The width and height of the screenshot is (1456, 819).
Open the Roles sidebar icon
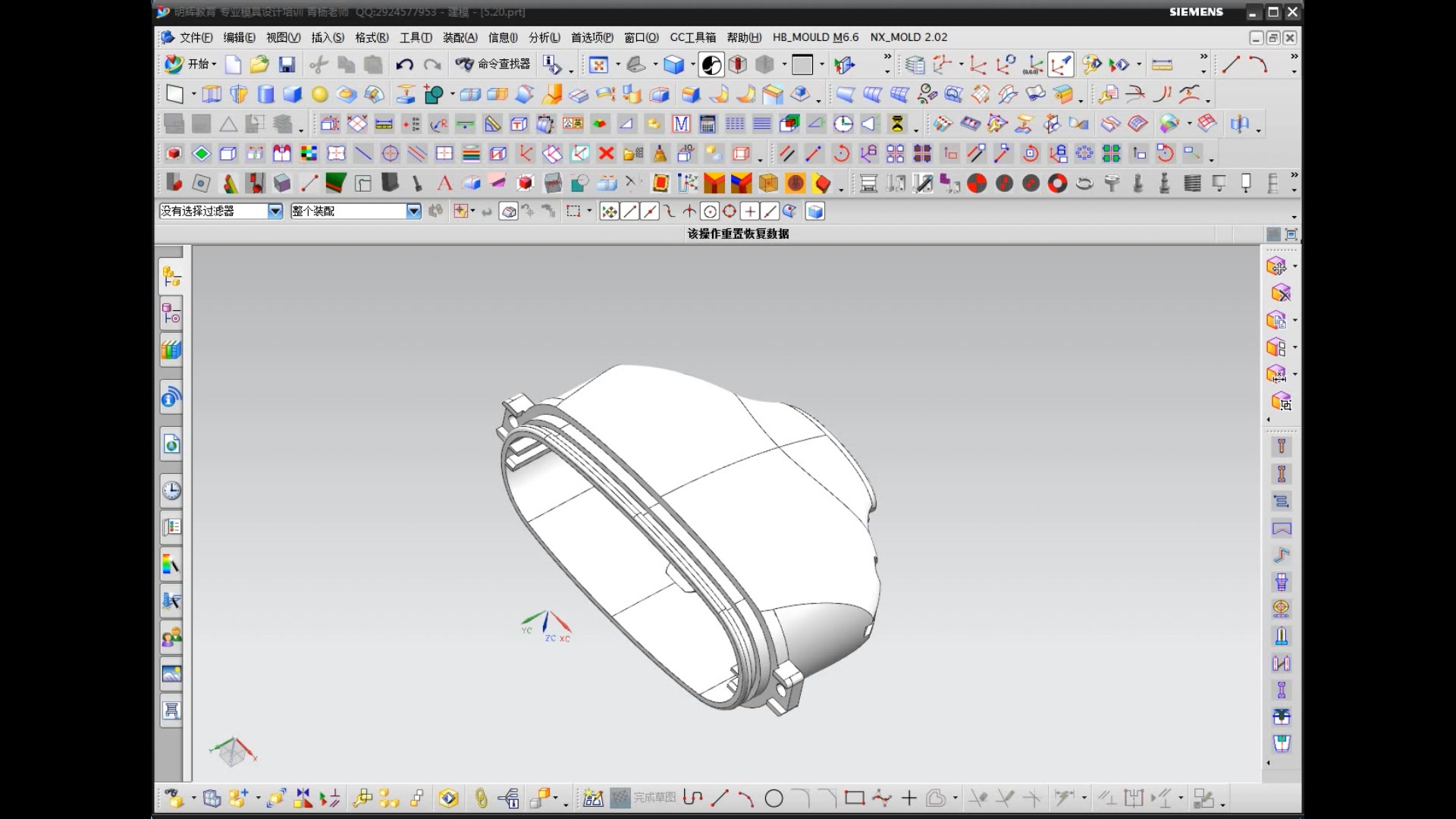171,638
